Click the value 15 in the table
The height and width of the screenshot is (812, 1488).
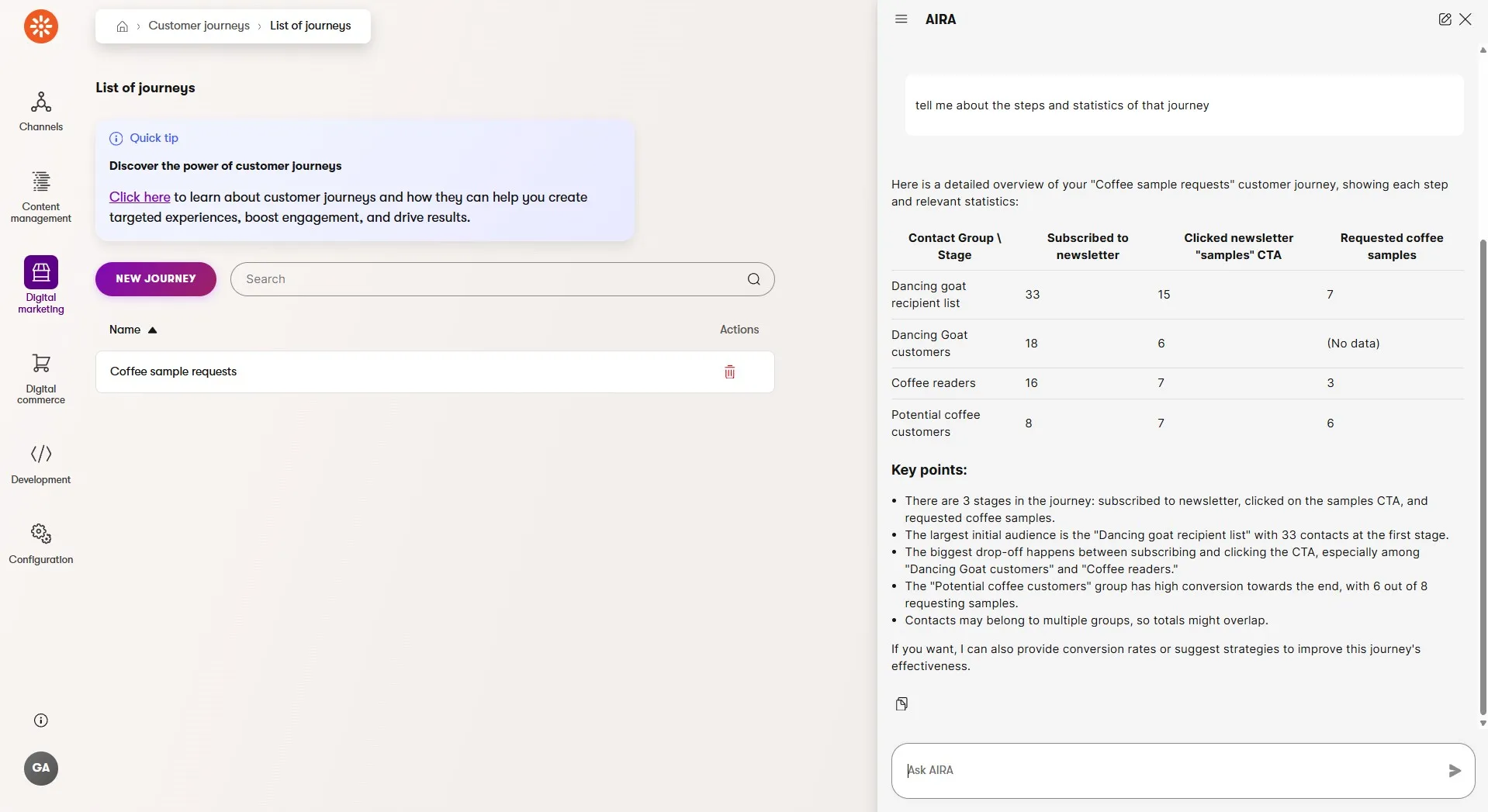(1164, 295)
